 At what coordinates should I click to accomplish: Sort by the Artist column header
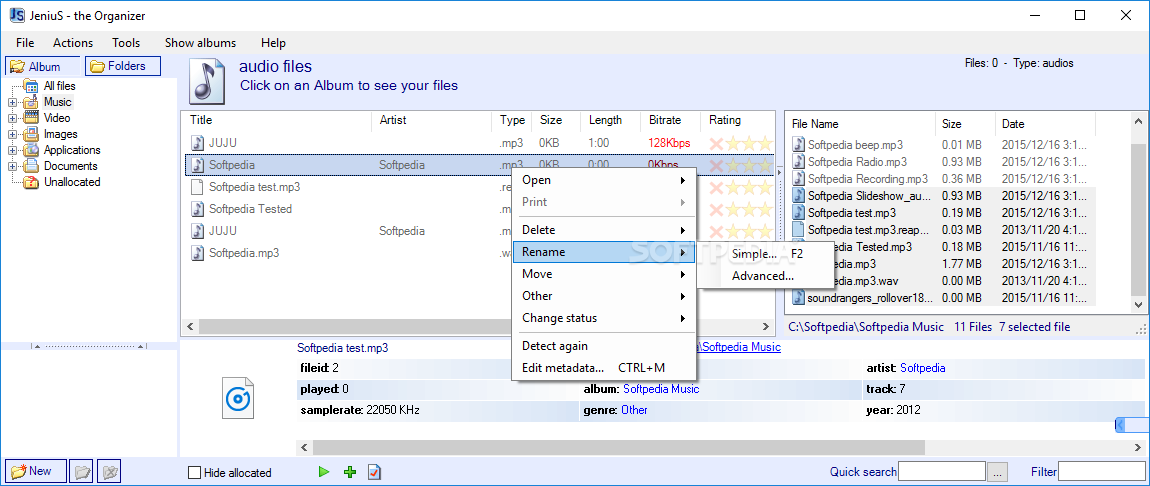click(x=432, y=120)
